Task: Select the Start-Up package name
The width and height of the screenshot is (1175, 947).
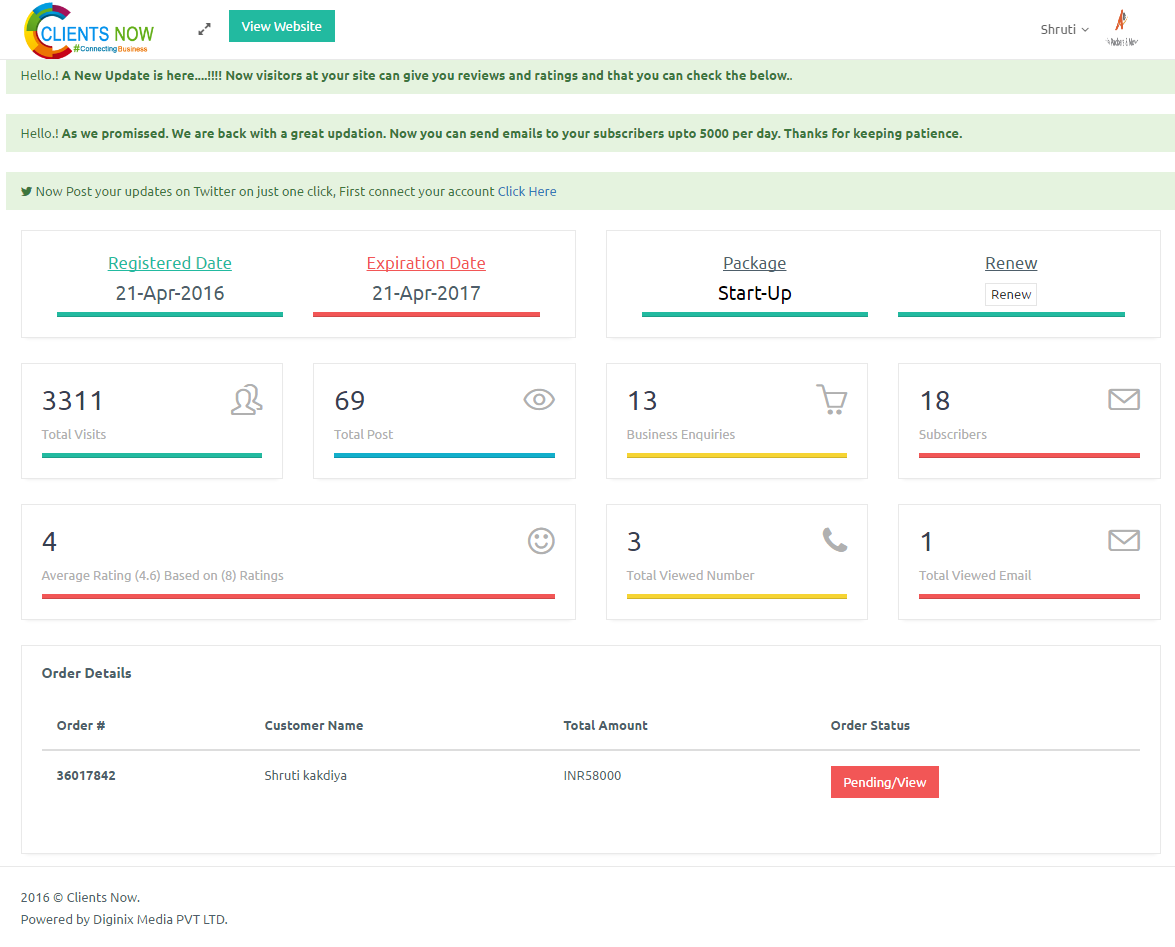Action: (x=755, y=293)
